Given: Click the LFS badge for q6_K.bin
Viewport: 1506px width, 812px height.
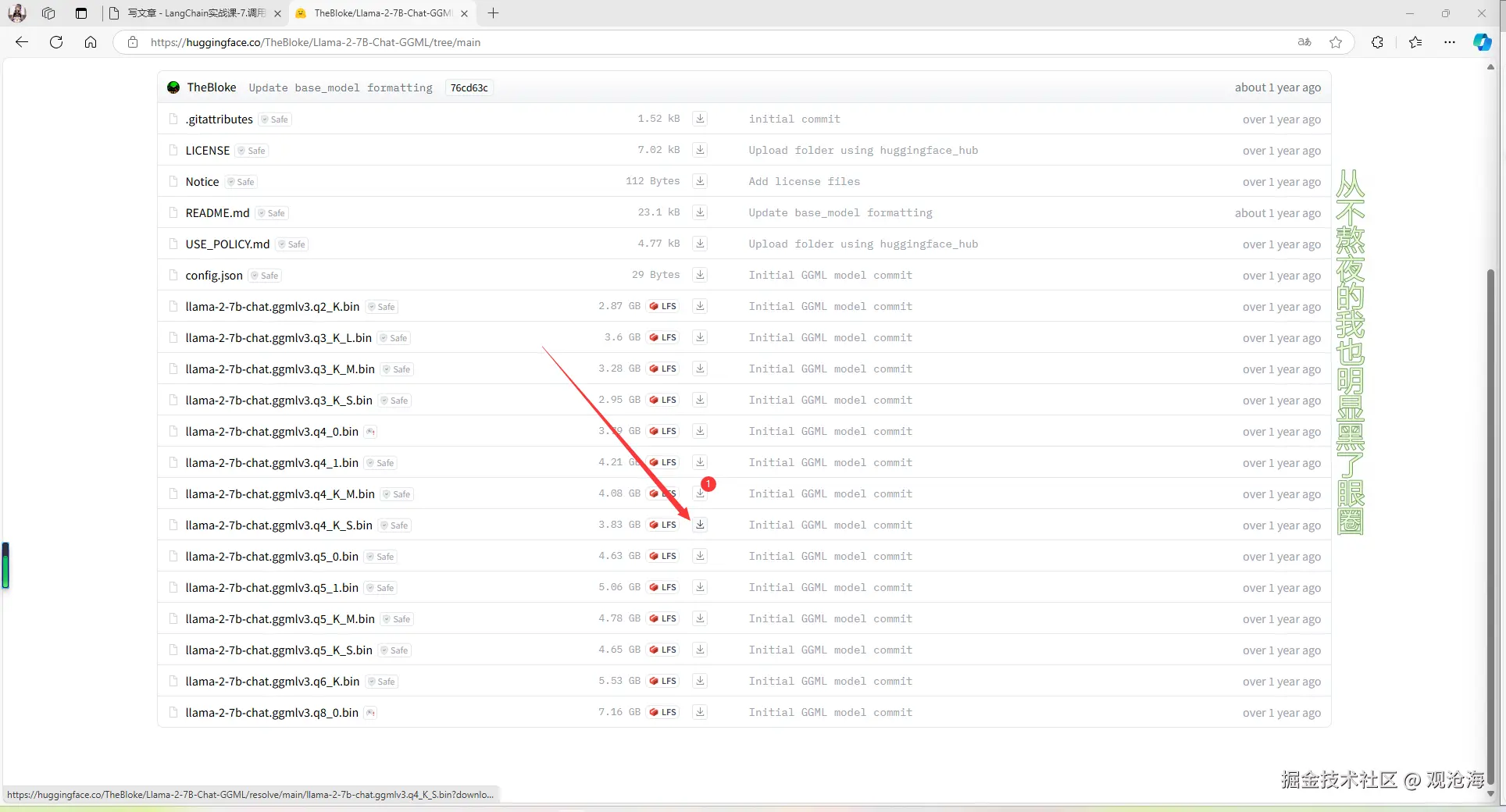Looking at the screenshot, I should [663, 681].
